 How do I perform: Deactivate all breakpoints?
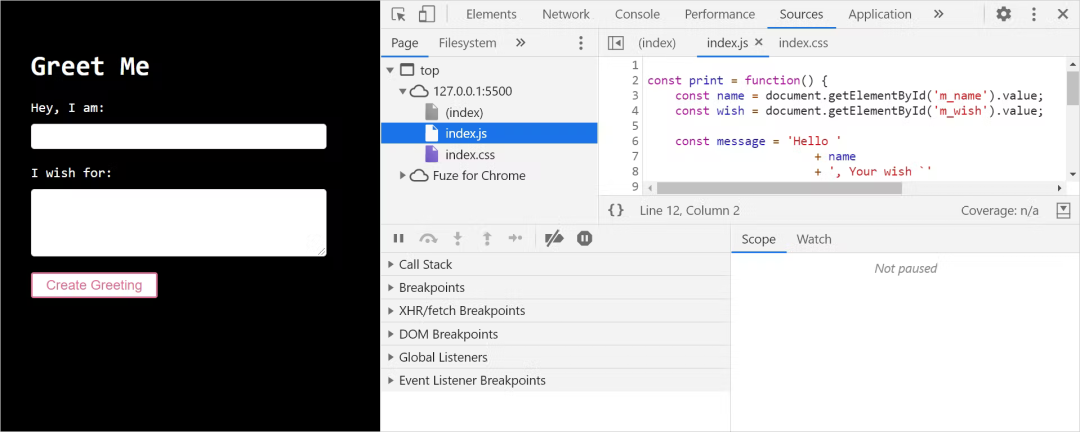pyautogui.click(x=554, y=238)
